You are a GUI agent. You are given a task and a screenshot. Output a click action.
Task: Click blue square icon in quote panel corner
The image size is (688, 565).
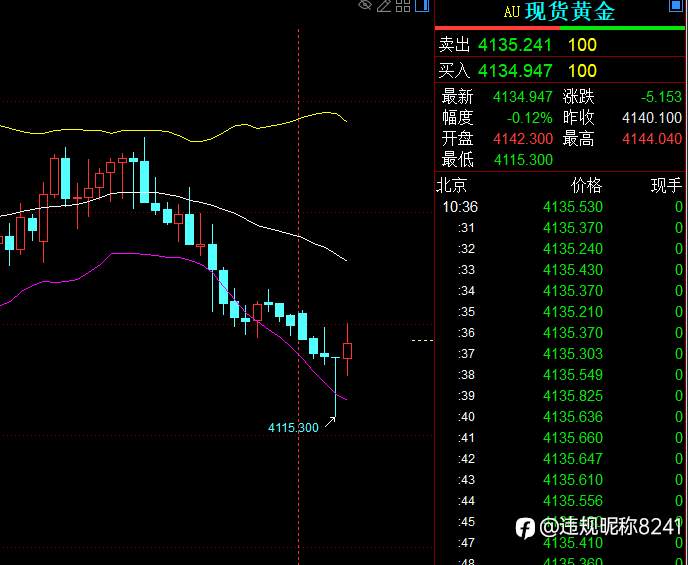coord(676,5)
